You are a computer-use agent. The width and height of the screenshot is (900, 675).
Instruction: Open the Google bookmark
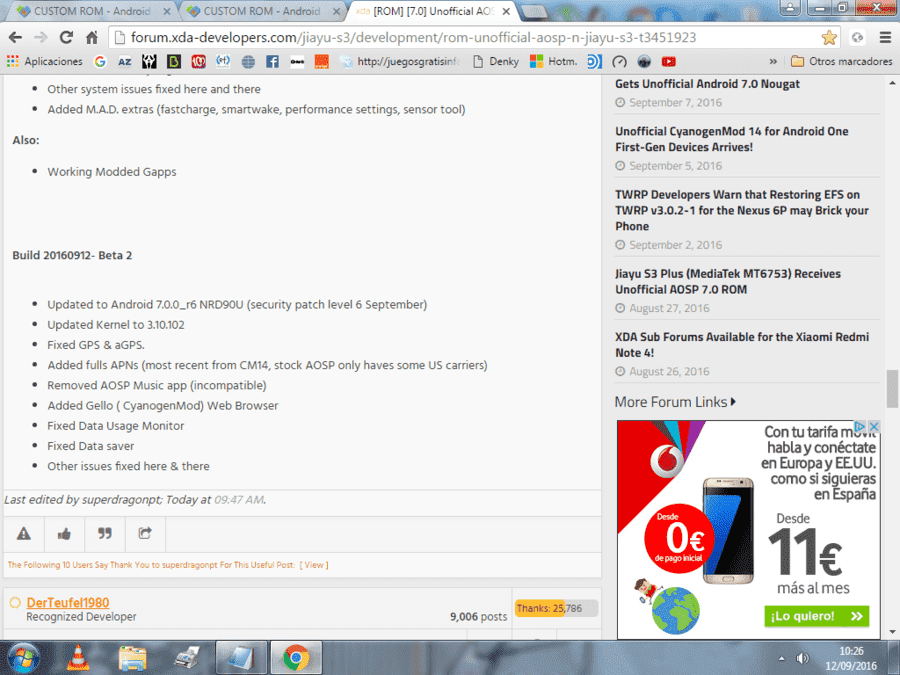coord(100,61)
